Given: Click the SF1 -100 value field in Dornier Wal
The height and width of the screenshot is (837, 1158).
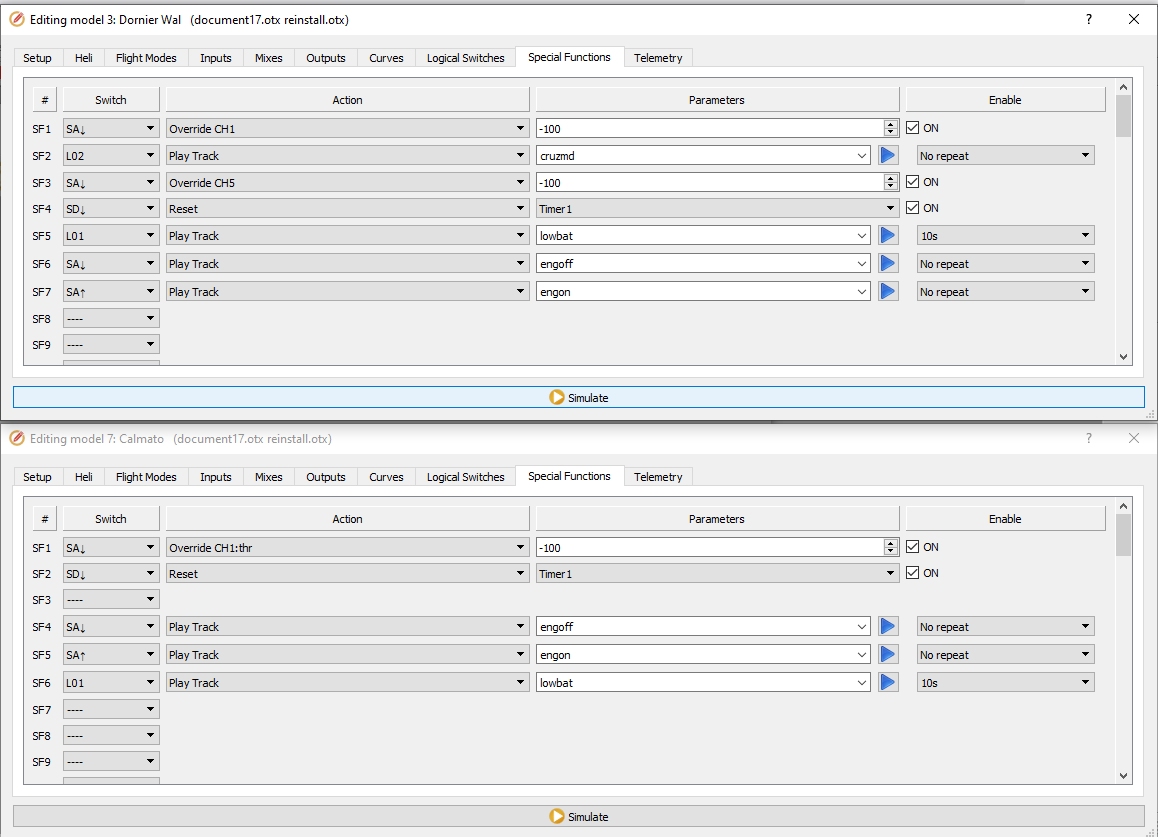Looking at the screenshot, I should click(x=709, y=129).
